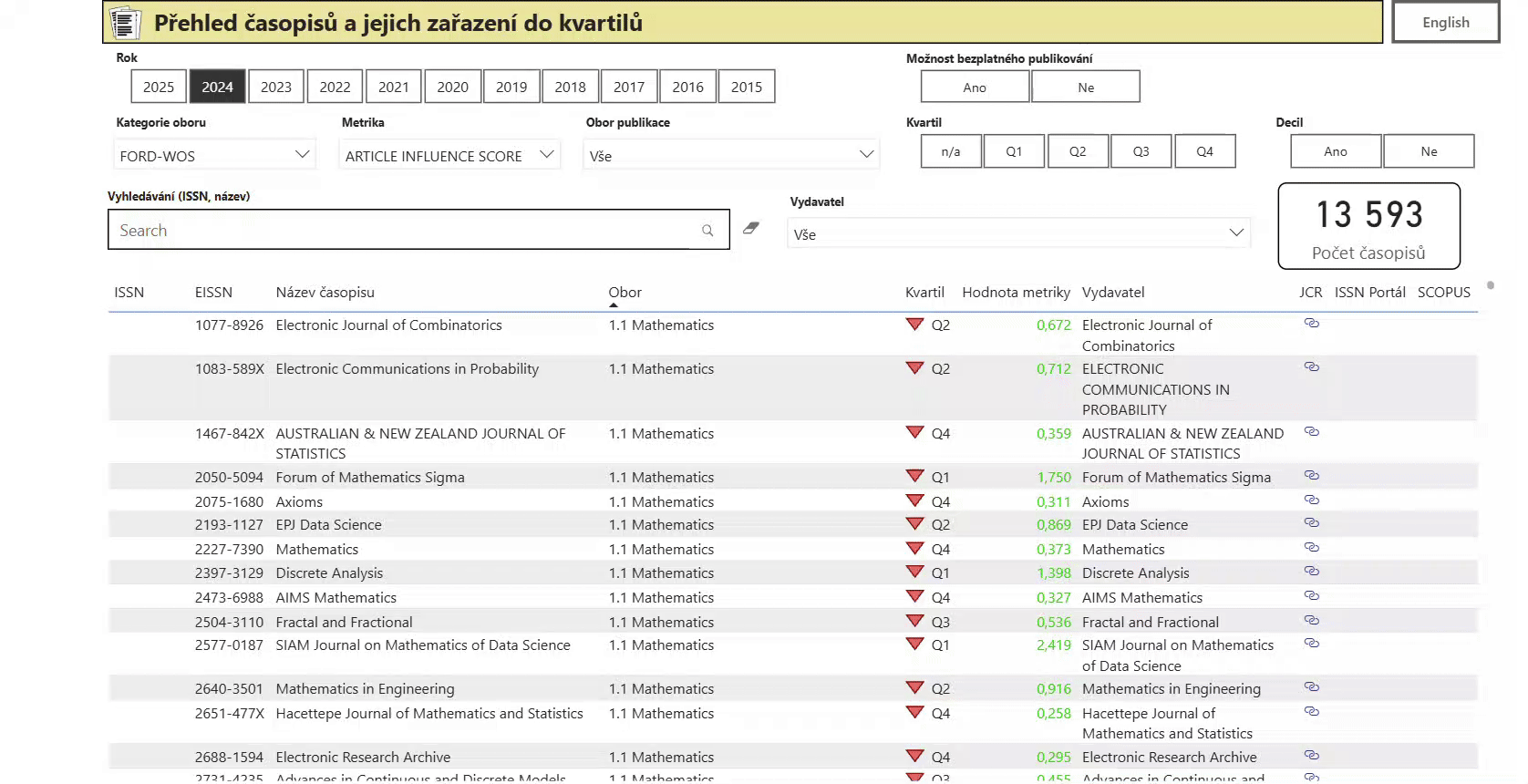
Task: Open JCR link for AIMS Mathematics
Action: (1311, 596)
